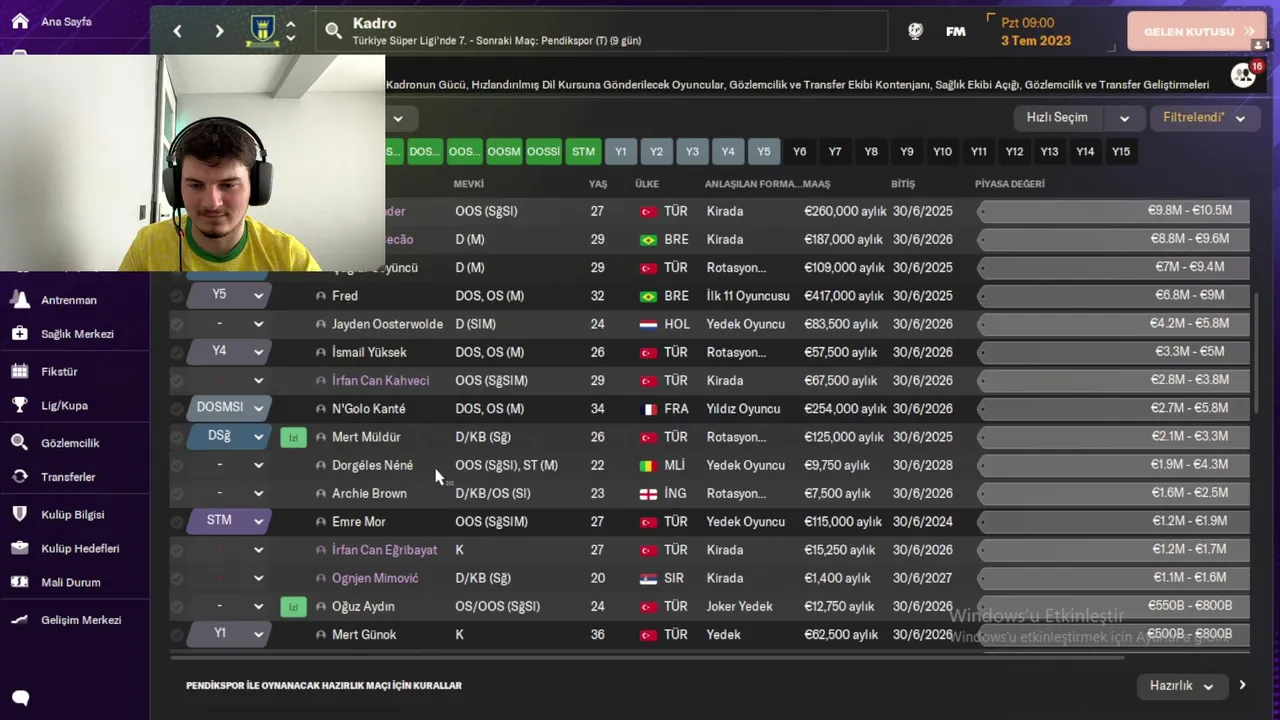1280x720 pixels.
Task: Select the Y1 substitute pill in top row
Action: pyautogui.click(x=620, y=152)
